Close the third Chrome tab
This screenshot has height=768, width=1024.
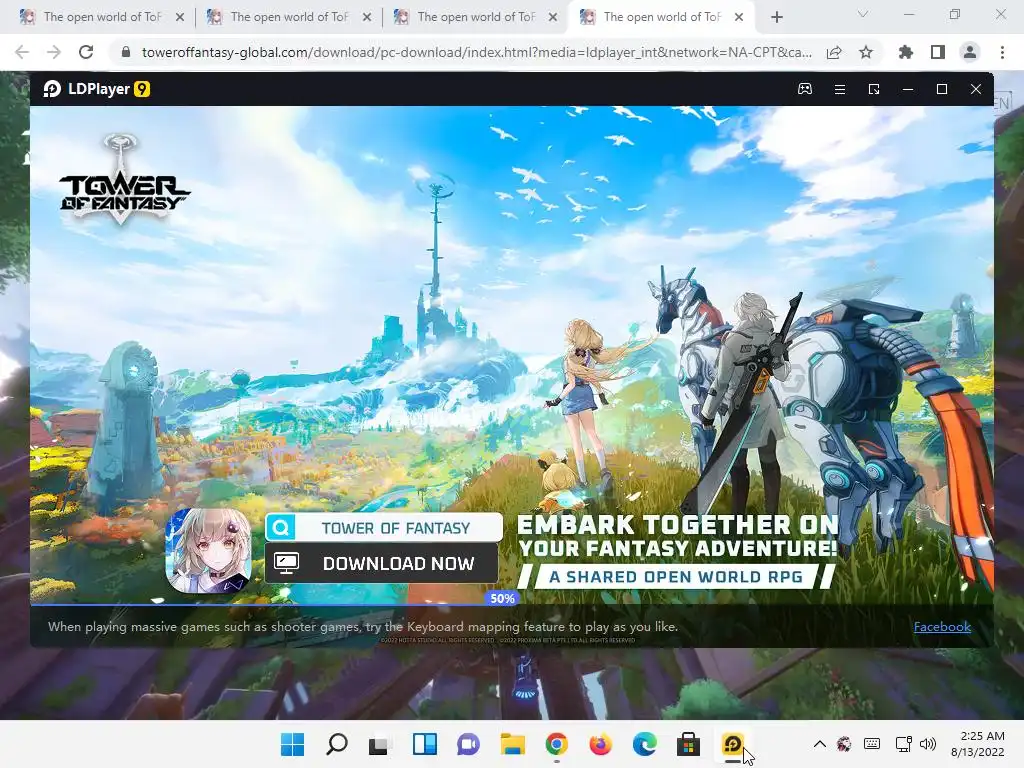(553, 17)
